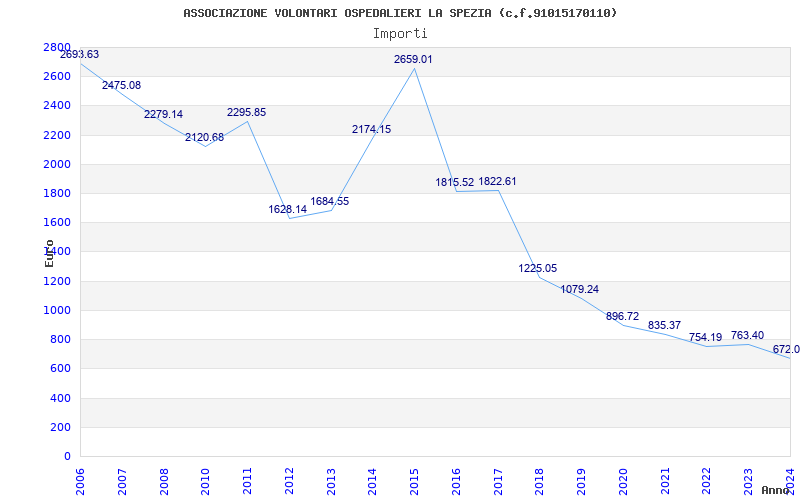The width and height of the screenshot is (800, 500).
Task: Click the x-axis year 2022
Action: point(707,482)
